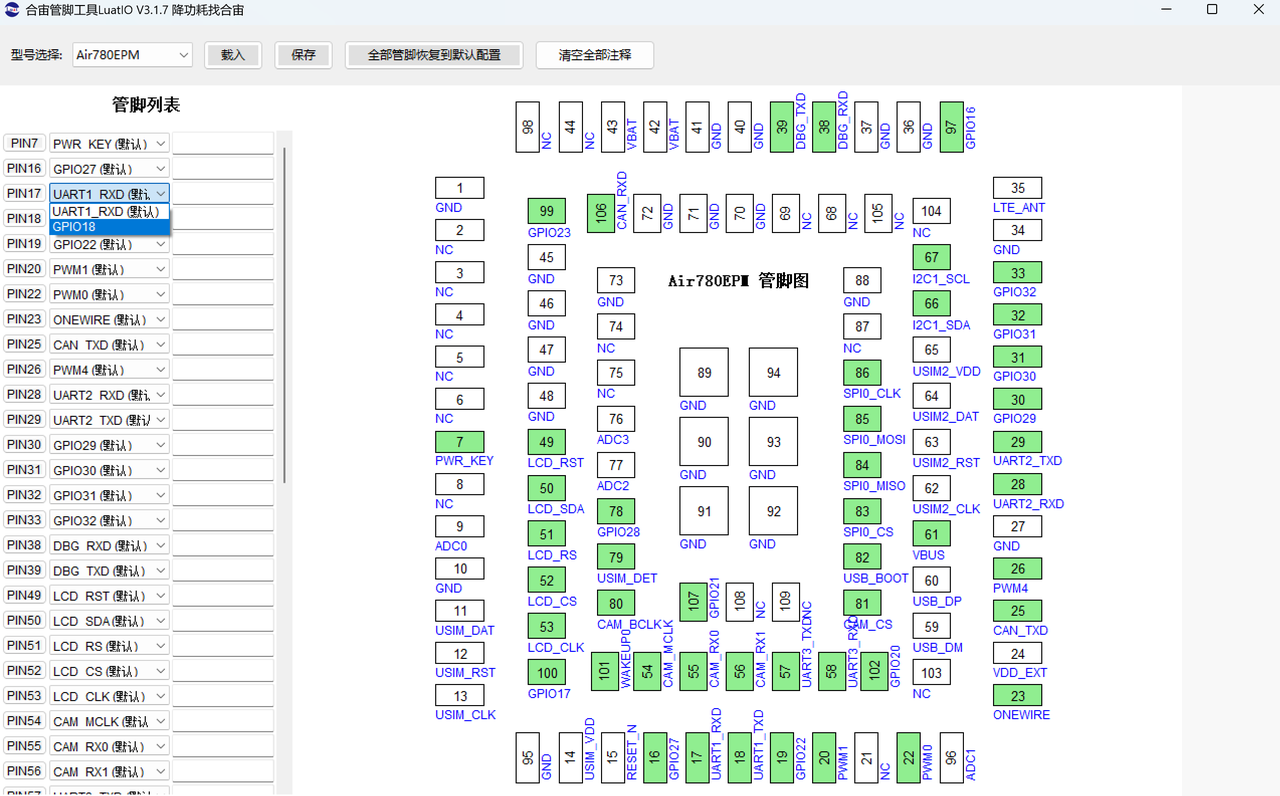Click pin 23 ONEWIRE on the diagram
1280x796 pixels.
coord(1017,696)
